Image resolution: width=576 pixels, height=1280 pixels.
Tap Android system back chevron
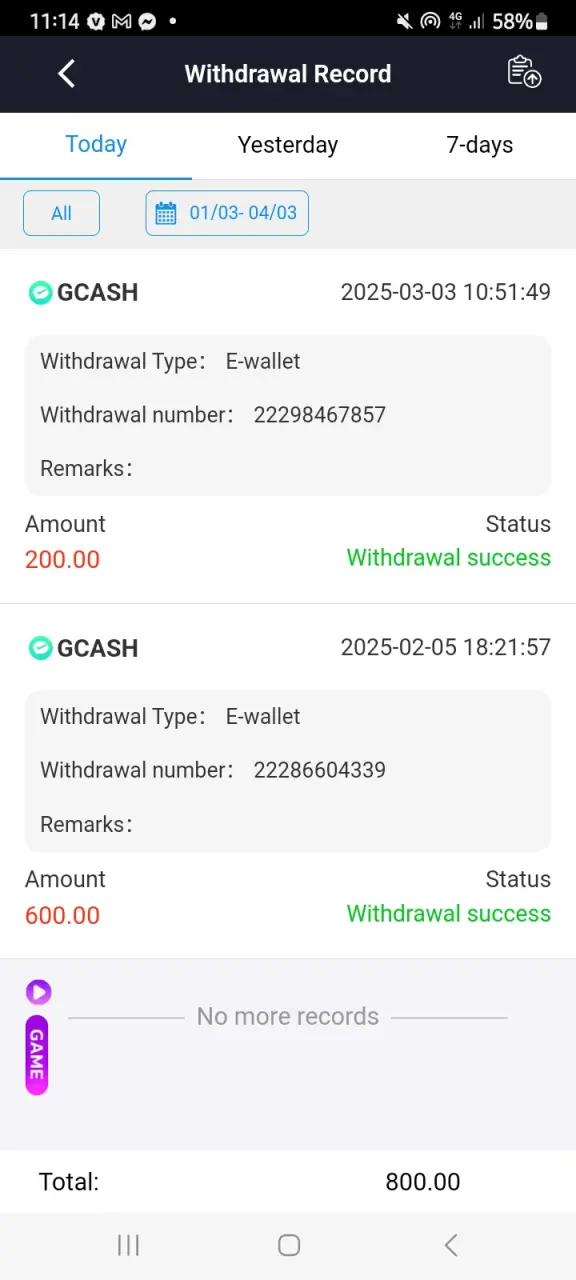451,1245
